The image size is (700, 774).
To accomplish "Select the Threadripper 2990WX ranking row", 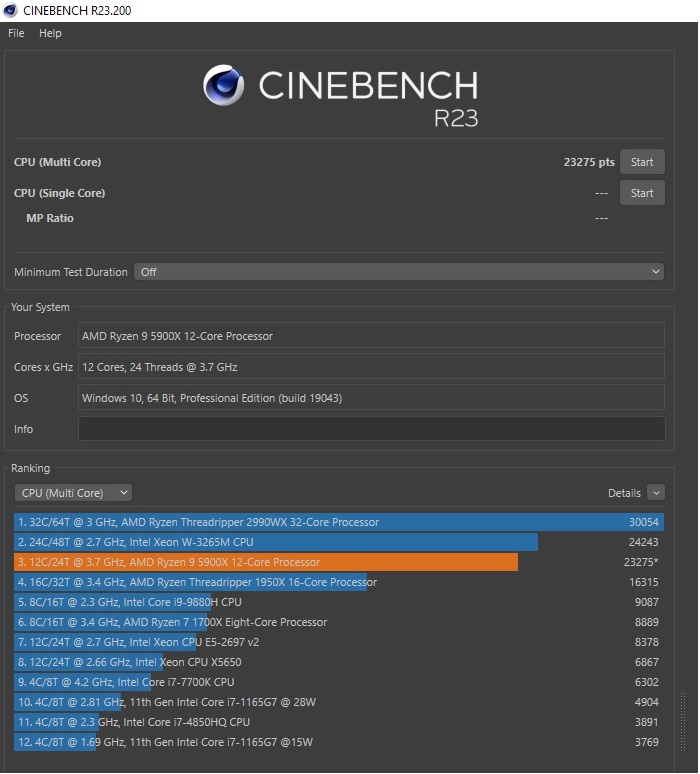I will [x=339, y=522].
